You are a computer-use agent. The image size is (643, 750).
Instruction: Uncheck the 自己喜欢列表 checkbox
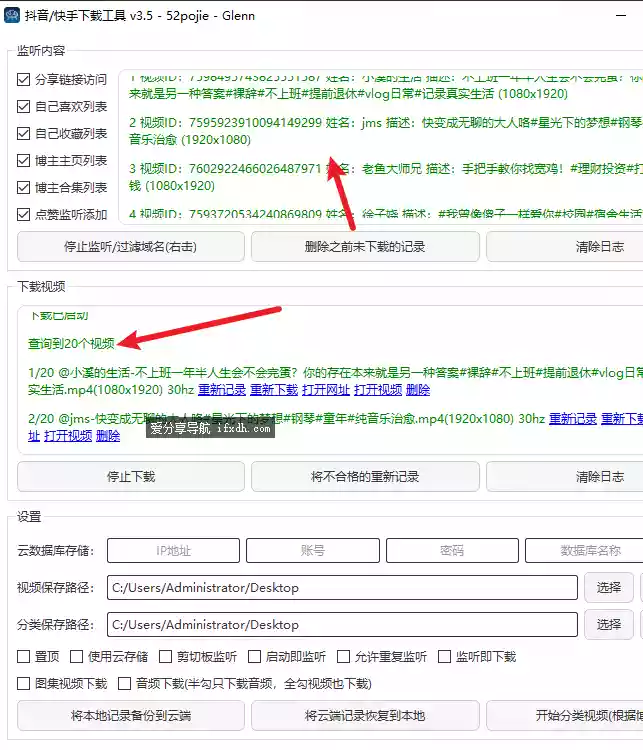coord(23,106)
